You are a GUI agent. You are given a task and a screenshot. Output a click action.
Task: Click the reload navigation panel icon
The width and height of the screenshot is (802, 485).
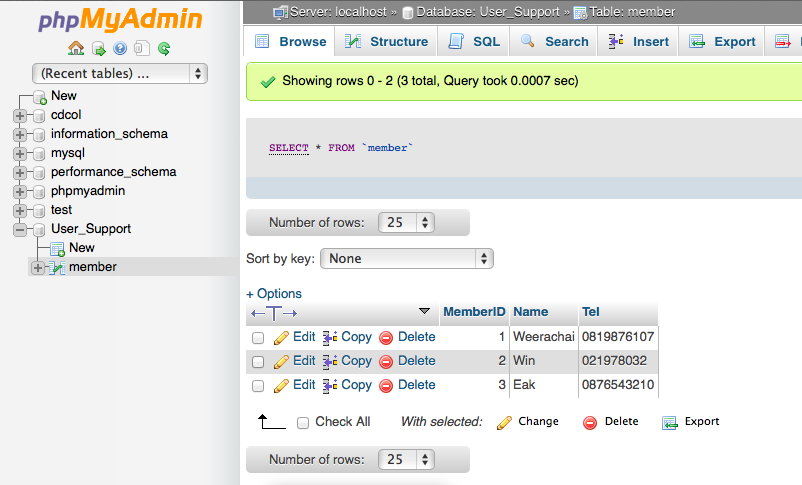pos(163,48)
